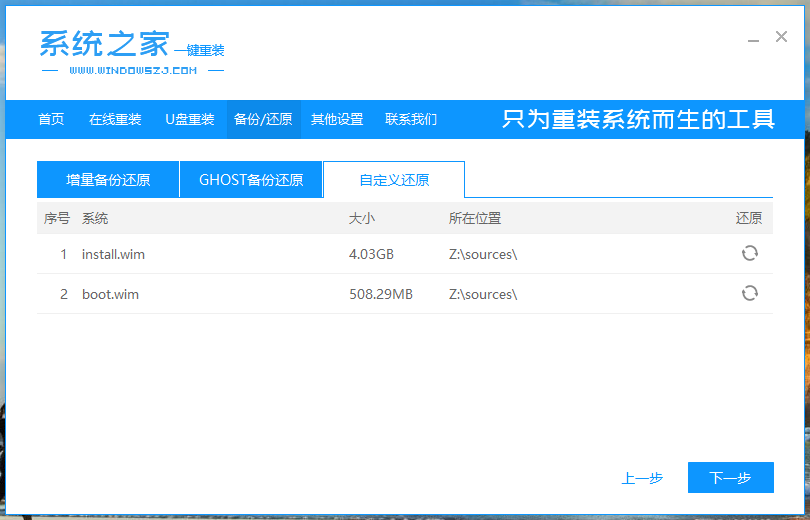Click restore icon for install.wim
This screenshot has width=810, height=520.
point(749,254)
